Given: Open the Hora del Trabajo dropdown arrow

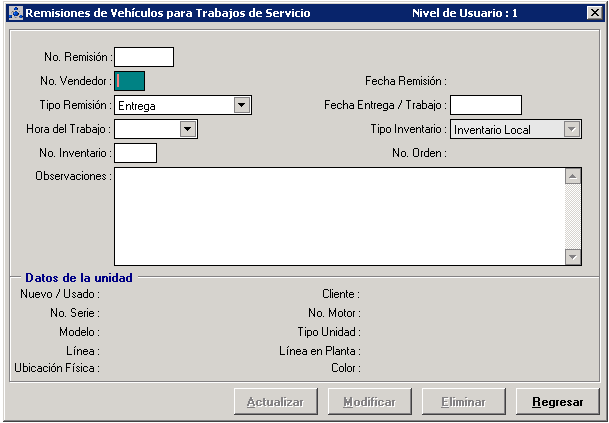Looking at the screenshot, I should [x=187, y=129].
